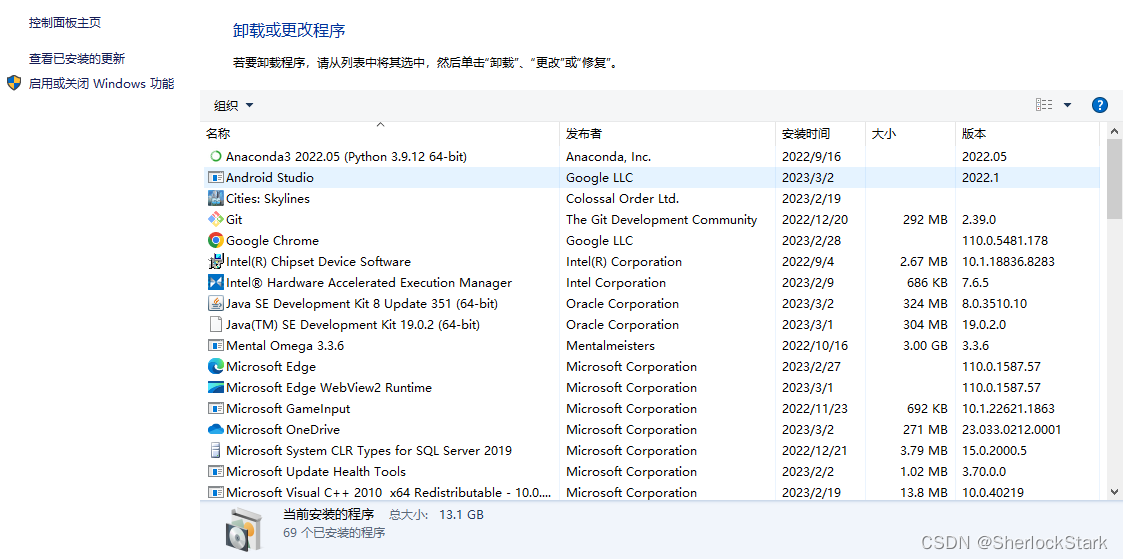Screen dimensions: 1123x559
Task: Click the 3.00 GB size cell
Action: click(924, 346)
